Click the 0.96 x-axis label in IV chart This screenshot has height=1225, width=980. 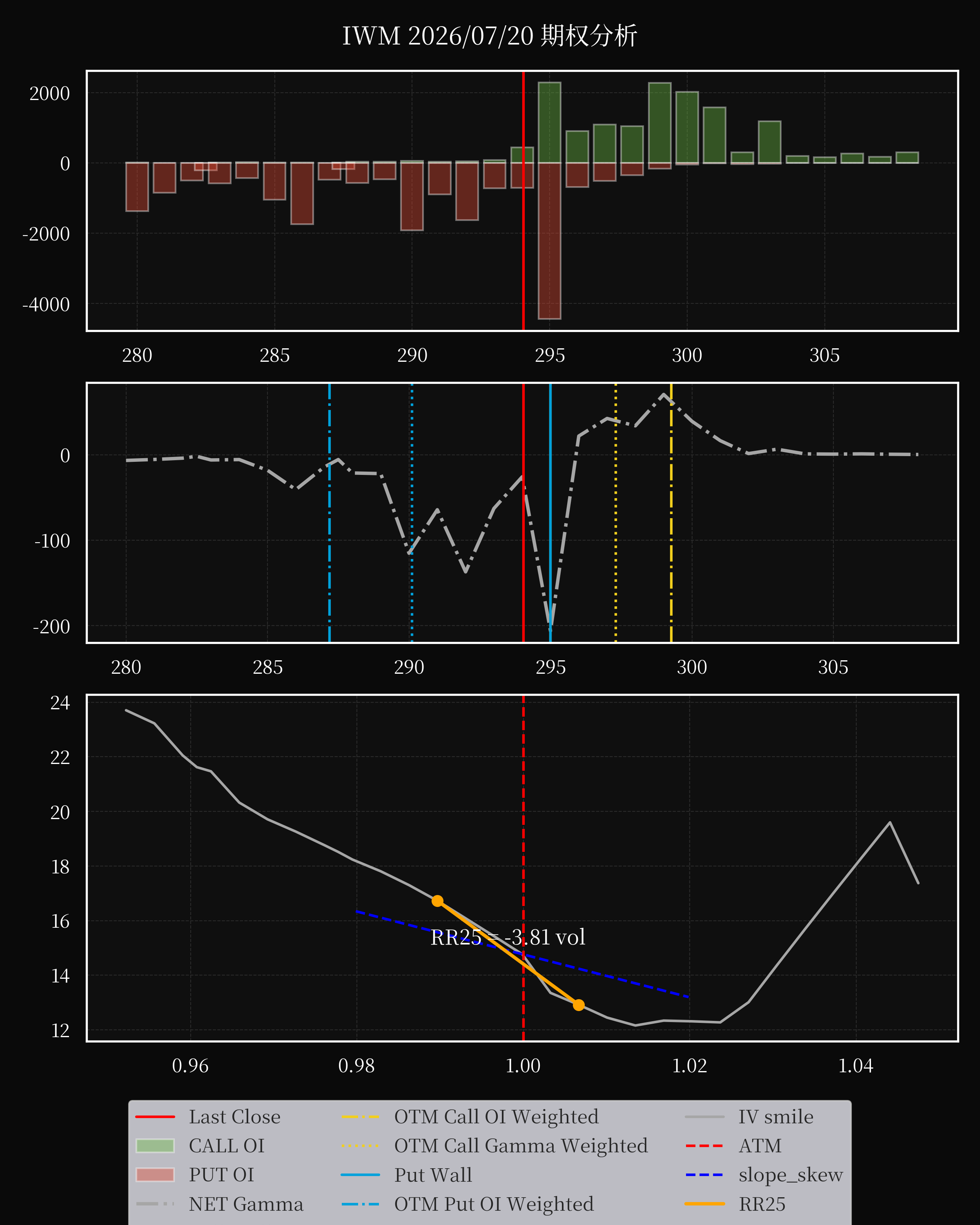point(190,1065)
